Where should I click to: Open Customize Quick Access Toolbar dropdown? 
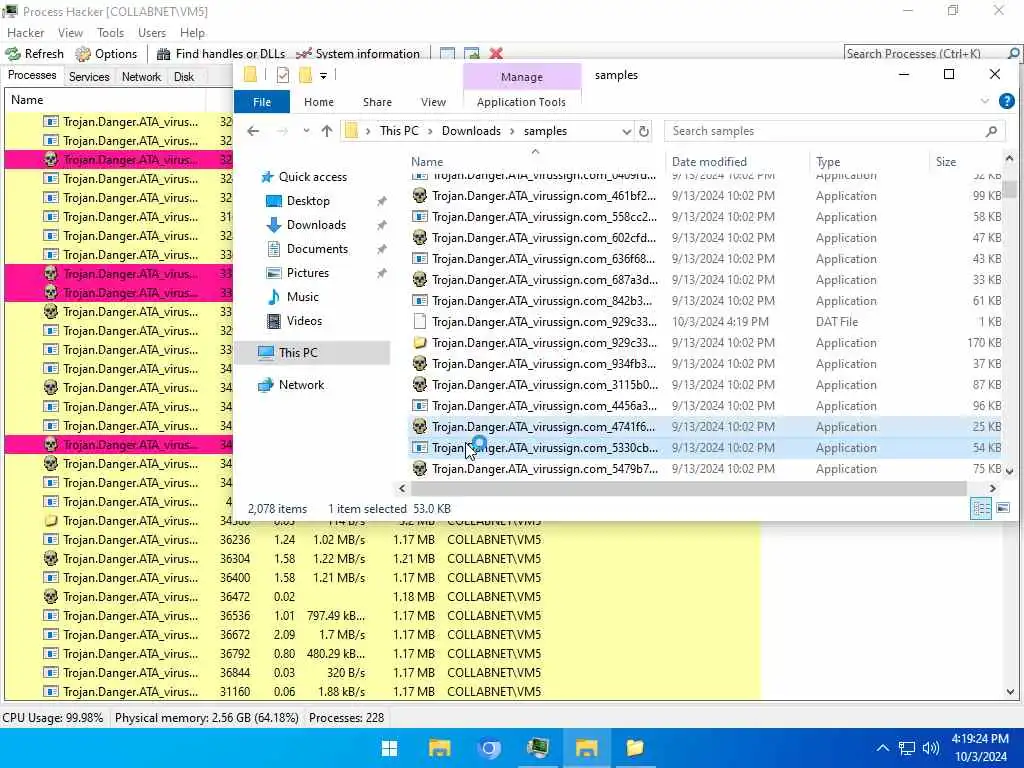(323, 76)
